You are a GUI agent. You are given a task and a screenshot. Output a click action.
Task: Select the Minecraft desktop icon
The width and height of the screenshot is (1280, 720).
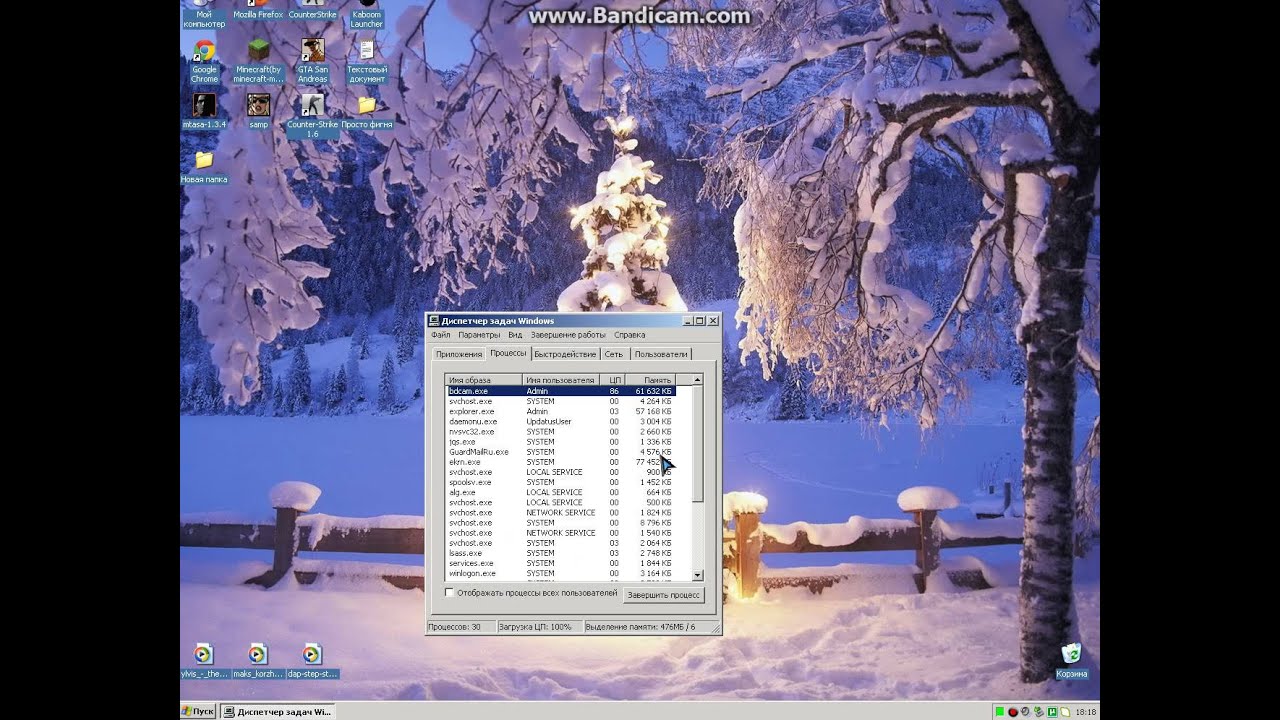pyautogui.click(x=258, y=60)
